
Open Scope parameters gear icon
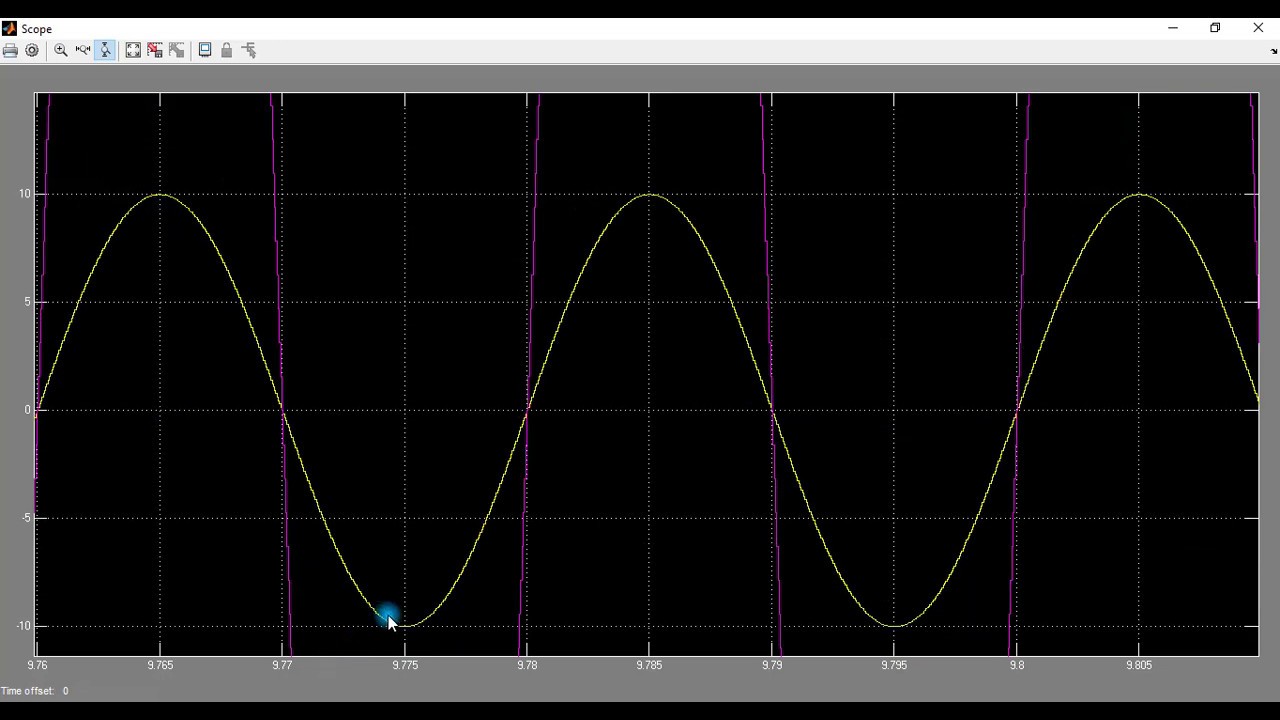(32, 50)
